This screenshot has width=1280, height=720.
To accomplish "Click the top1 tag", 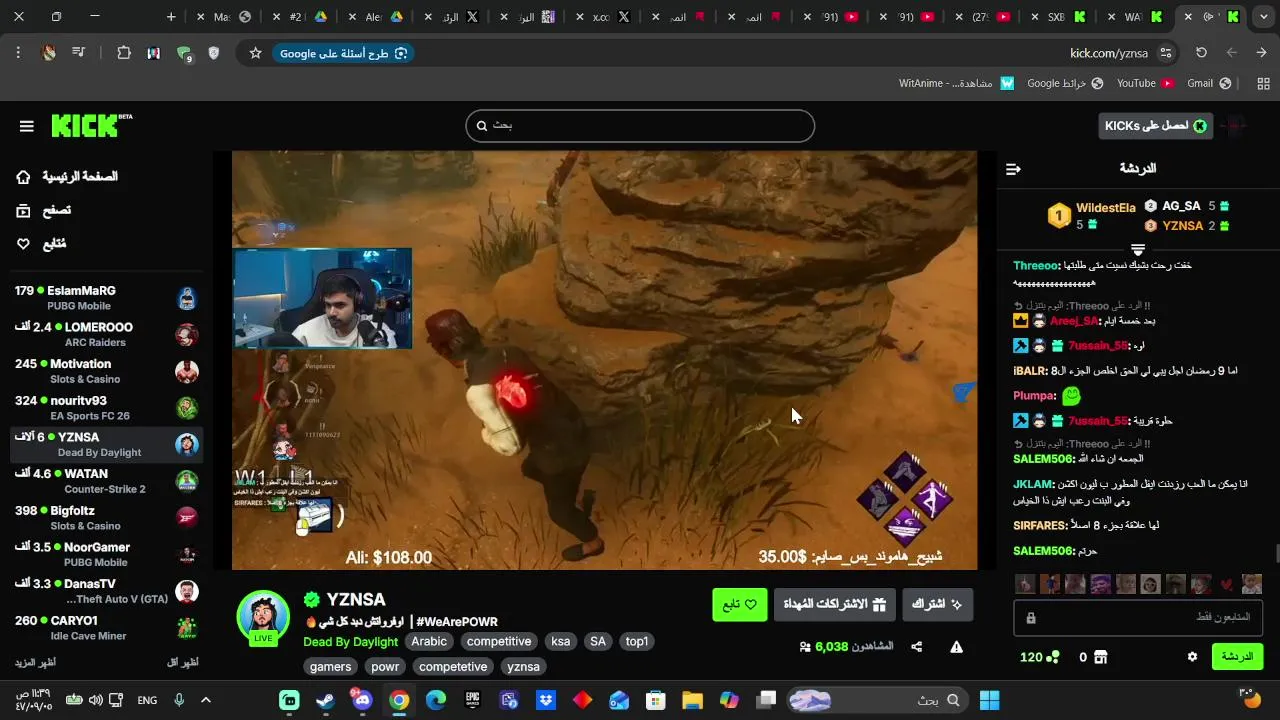I will (x=637, y=642).
